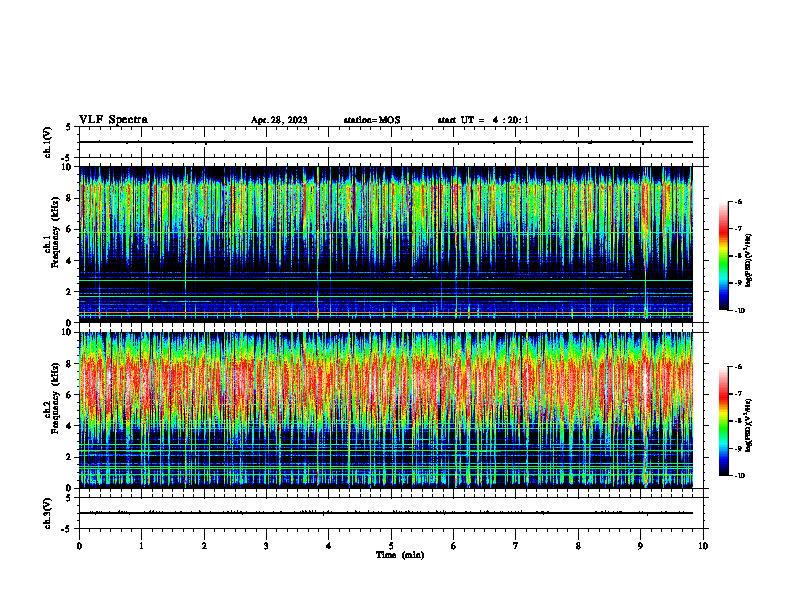
Task: Click the "ch.3(V)" axis label
Action: click(47, 513)
